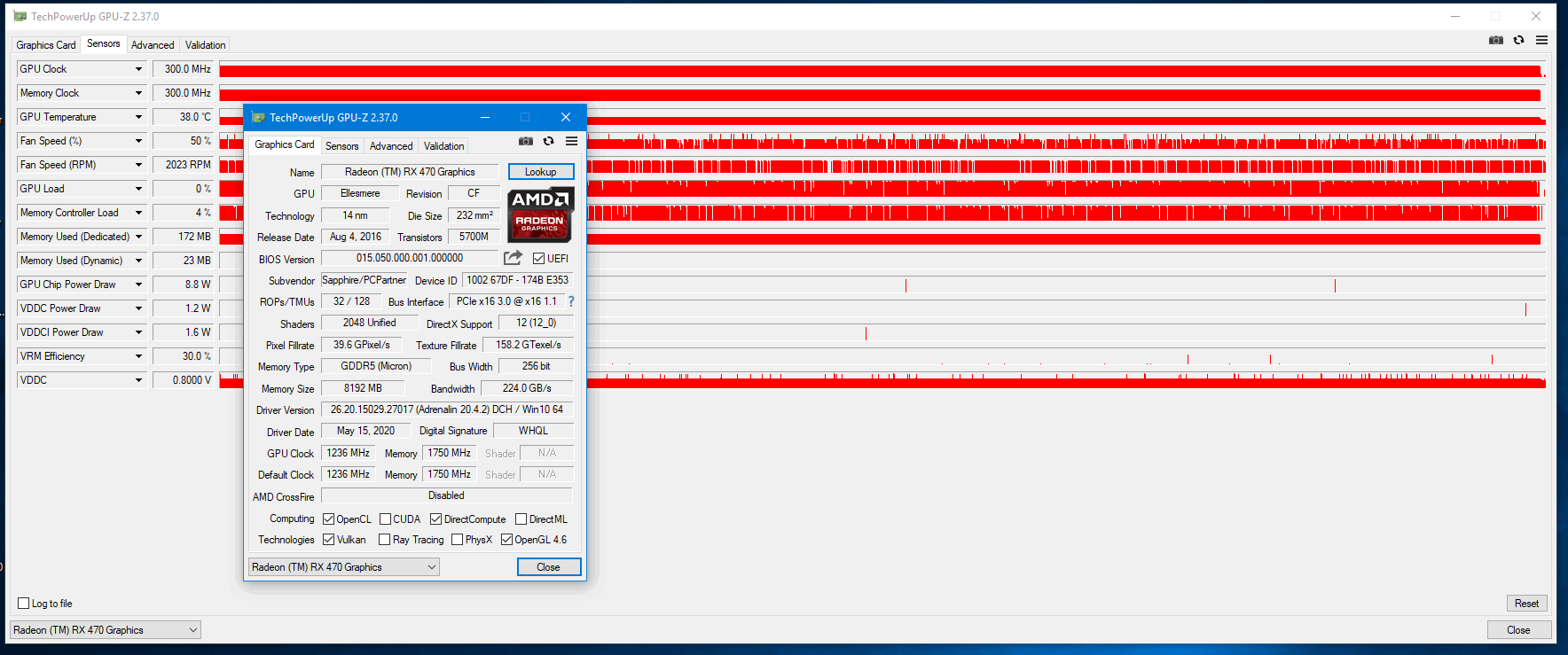Click Reset button in Sensors window
The height and width of the screenshot is (655, 1568).
(x=1526, y=604)
